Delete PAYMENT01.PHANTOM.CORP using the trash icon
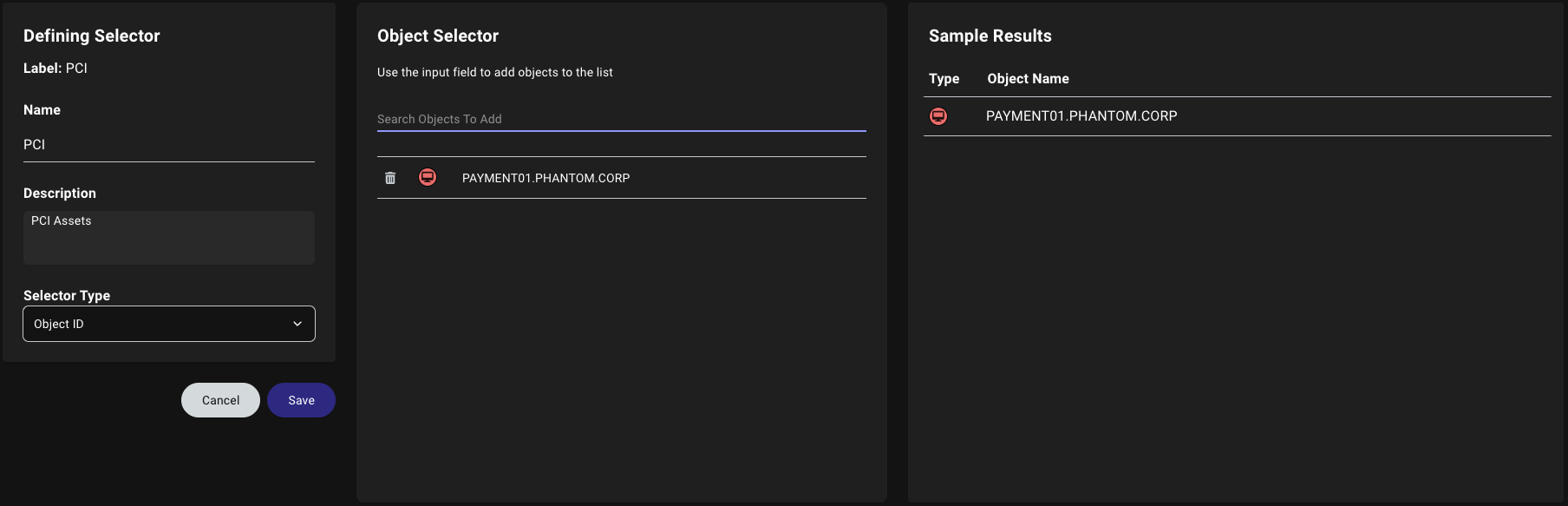This screenshot has width=1568, height=506. [x=390, y=177]
